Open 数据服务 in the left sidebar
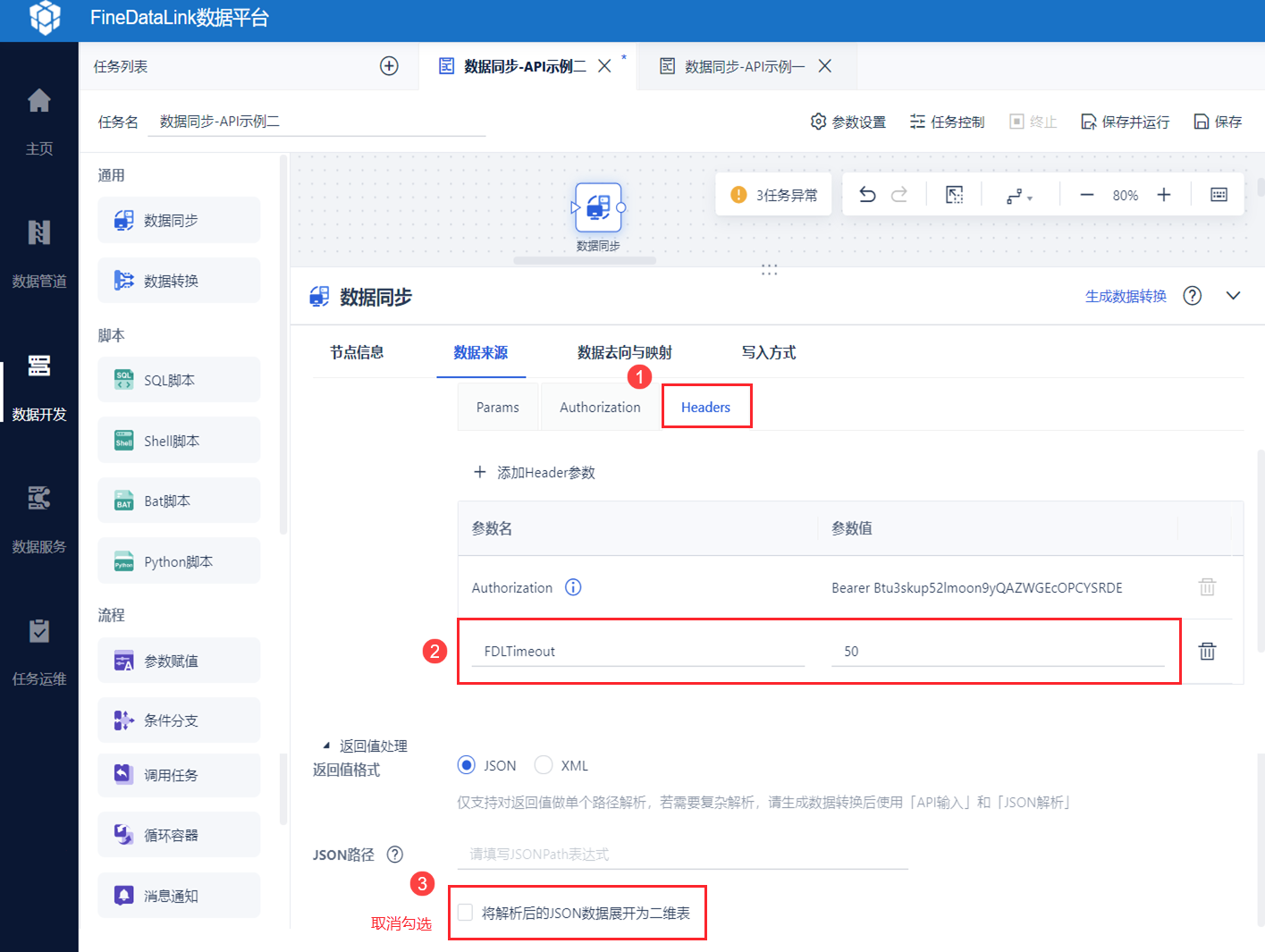This screenshot has width=1265, height=952. pyautogui.click(x=39, y=519)
